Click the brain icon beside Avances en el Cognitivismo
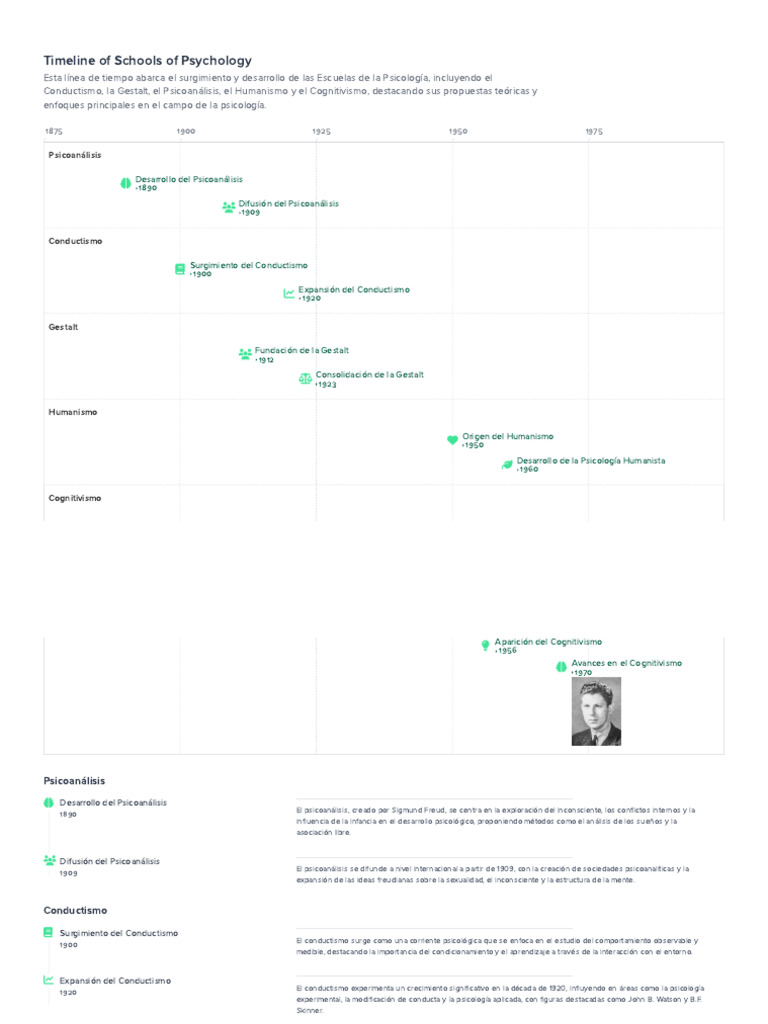Image resolution: width=768 pixels, height=1024 pixels. [561, 667]
